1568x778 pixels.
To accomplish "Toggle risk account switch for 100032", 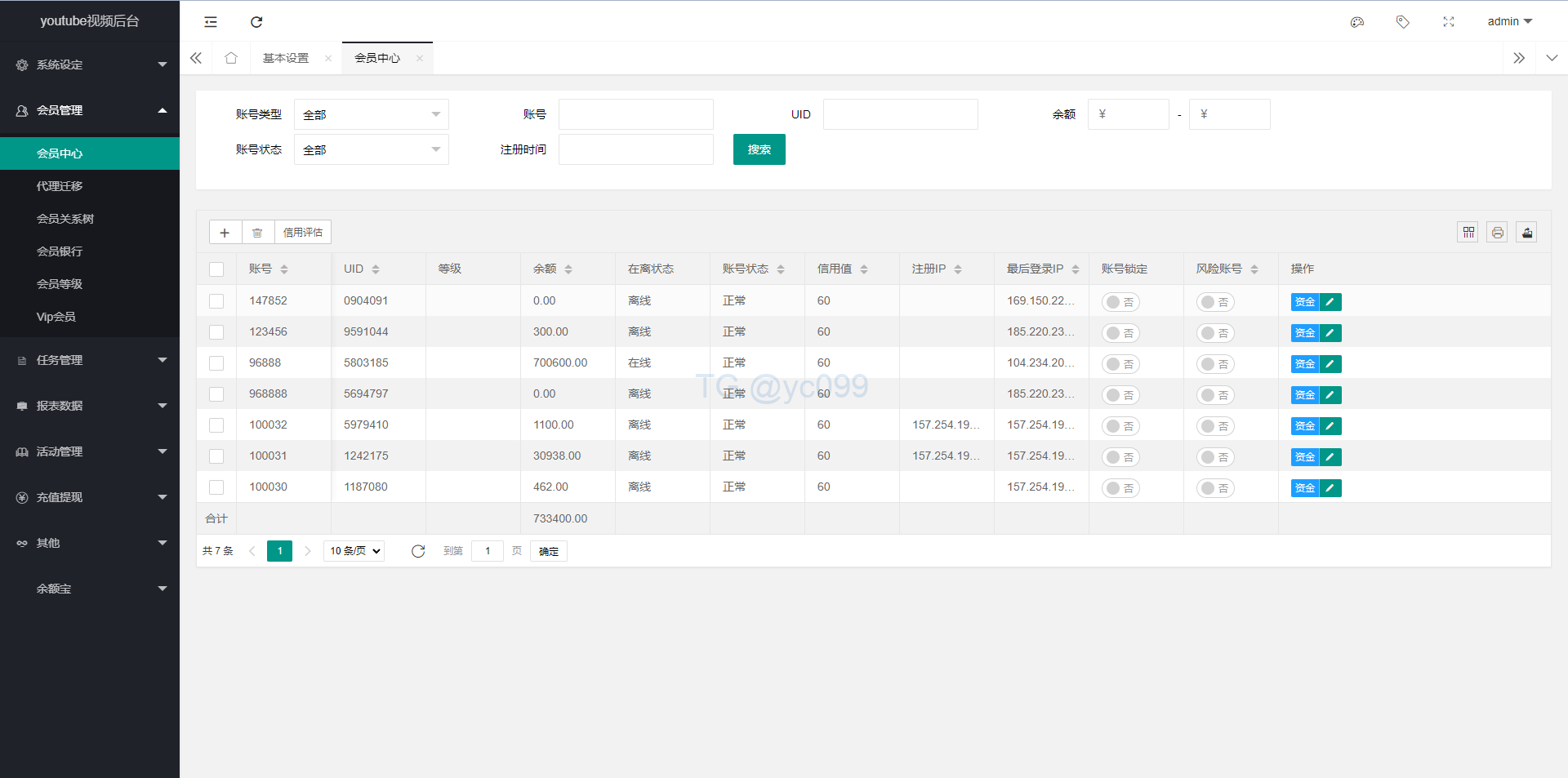I will point(1214,426).
